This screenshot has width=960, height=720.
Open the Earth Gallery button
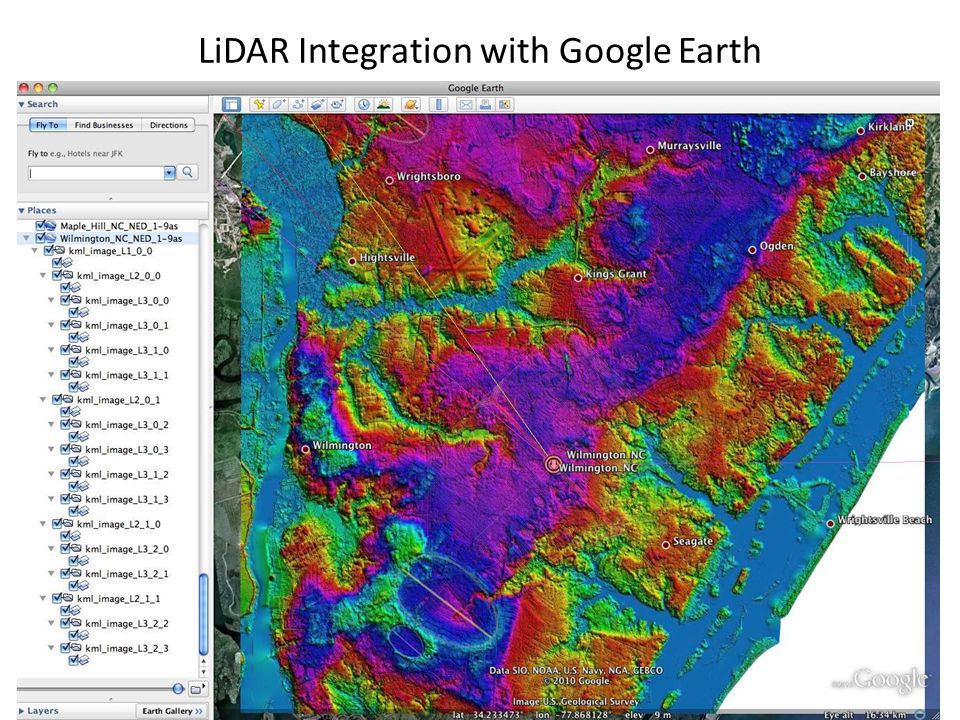click(x=172, y=711)
